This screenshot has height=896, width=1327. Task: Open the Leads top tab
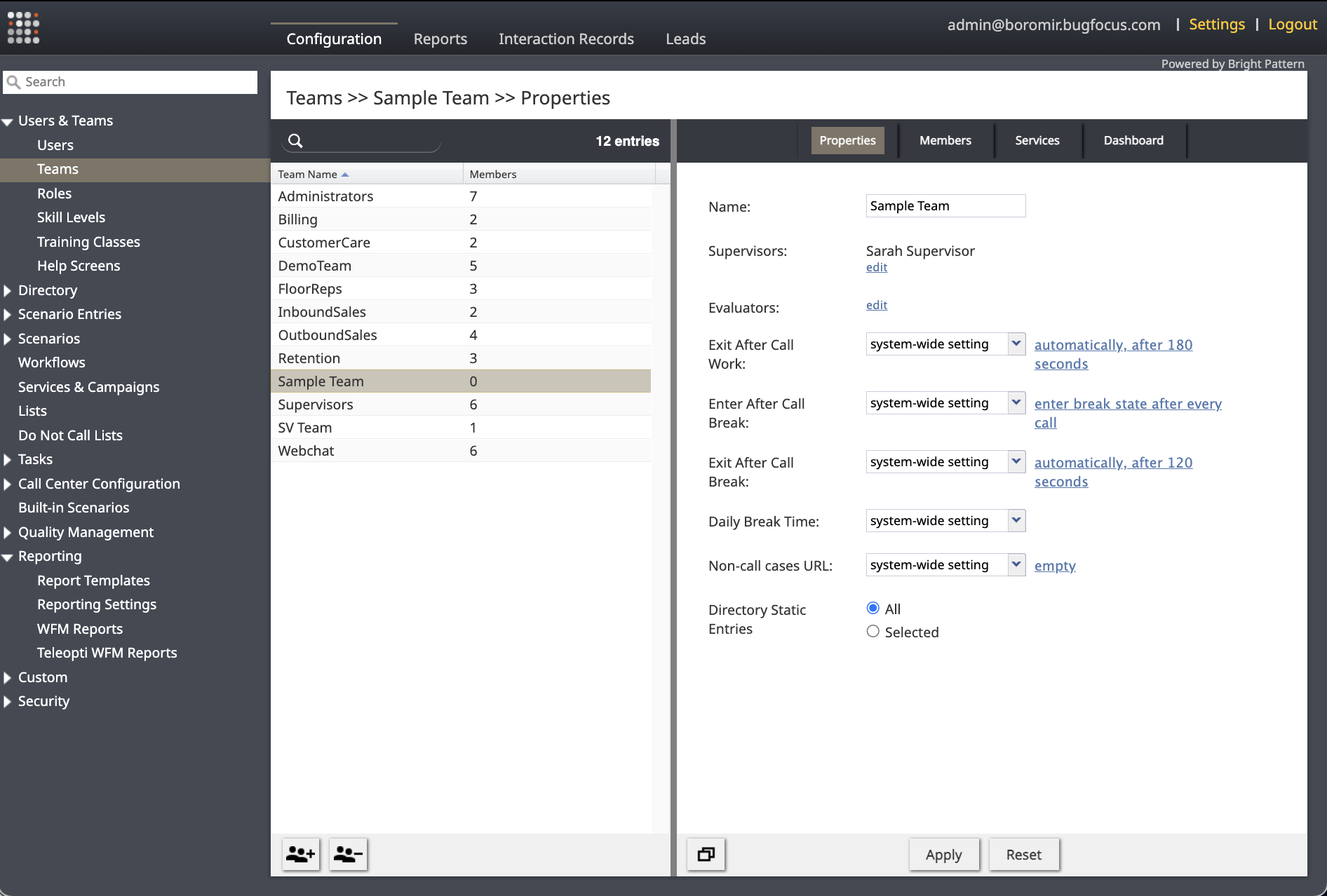pyautogui.click(x=686, y=39)
